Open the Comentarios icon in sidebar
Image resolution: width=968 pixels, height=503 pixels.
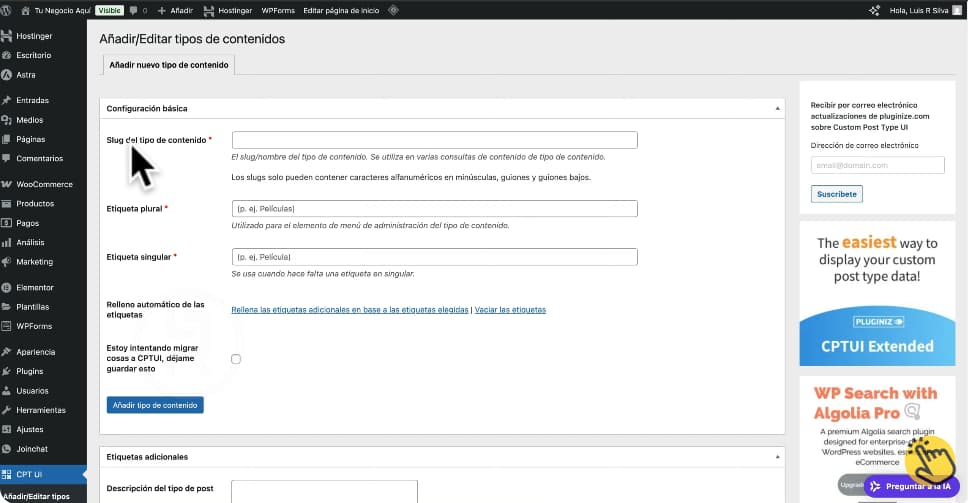(x=7, y=159)
